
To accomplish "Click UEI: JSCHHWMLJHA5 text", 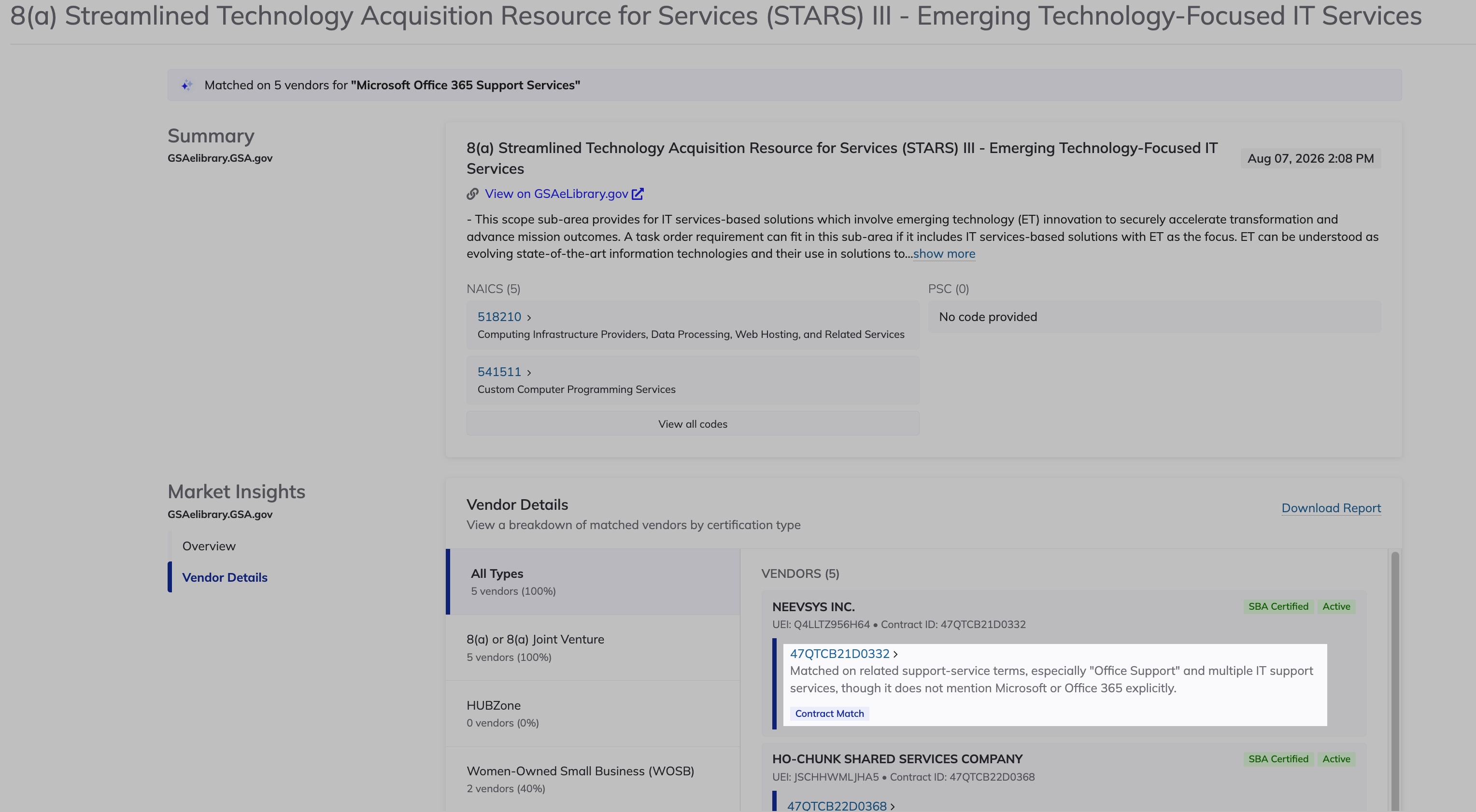I will pos(825,777).
